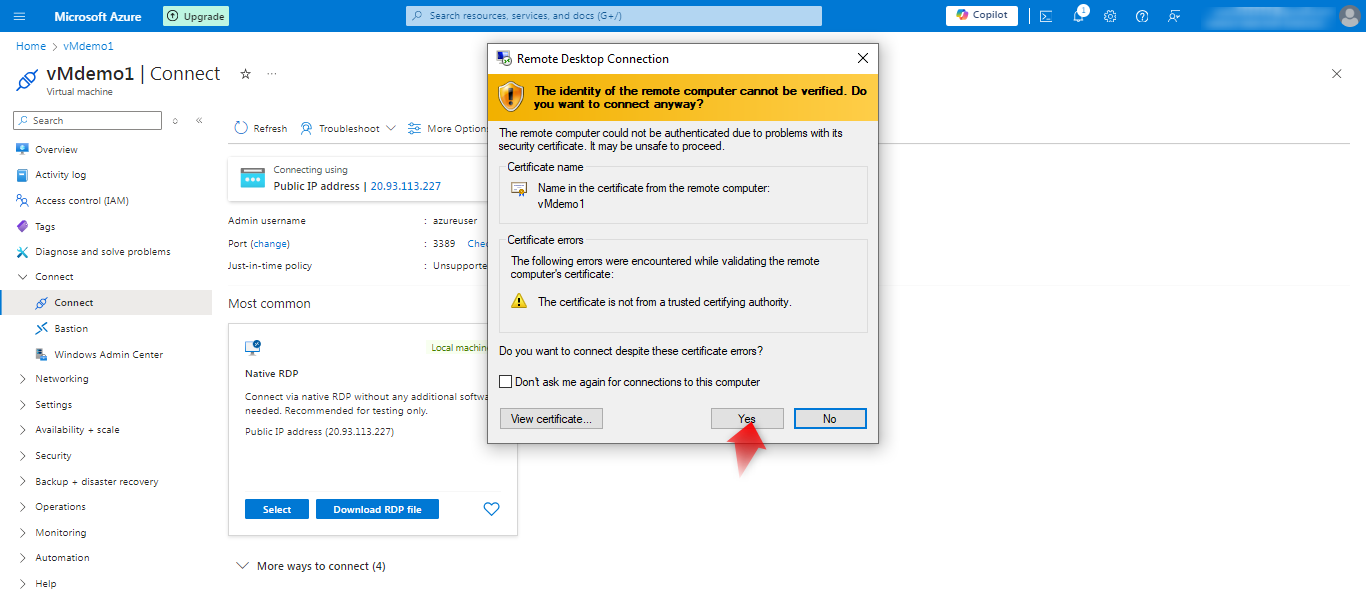This screenshot has width=1366, height=615.
Task: Click Yes in Remote Desktop dialog
Action: point(747,419)
